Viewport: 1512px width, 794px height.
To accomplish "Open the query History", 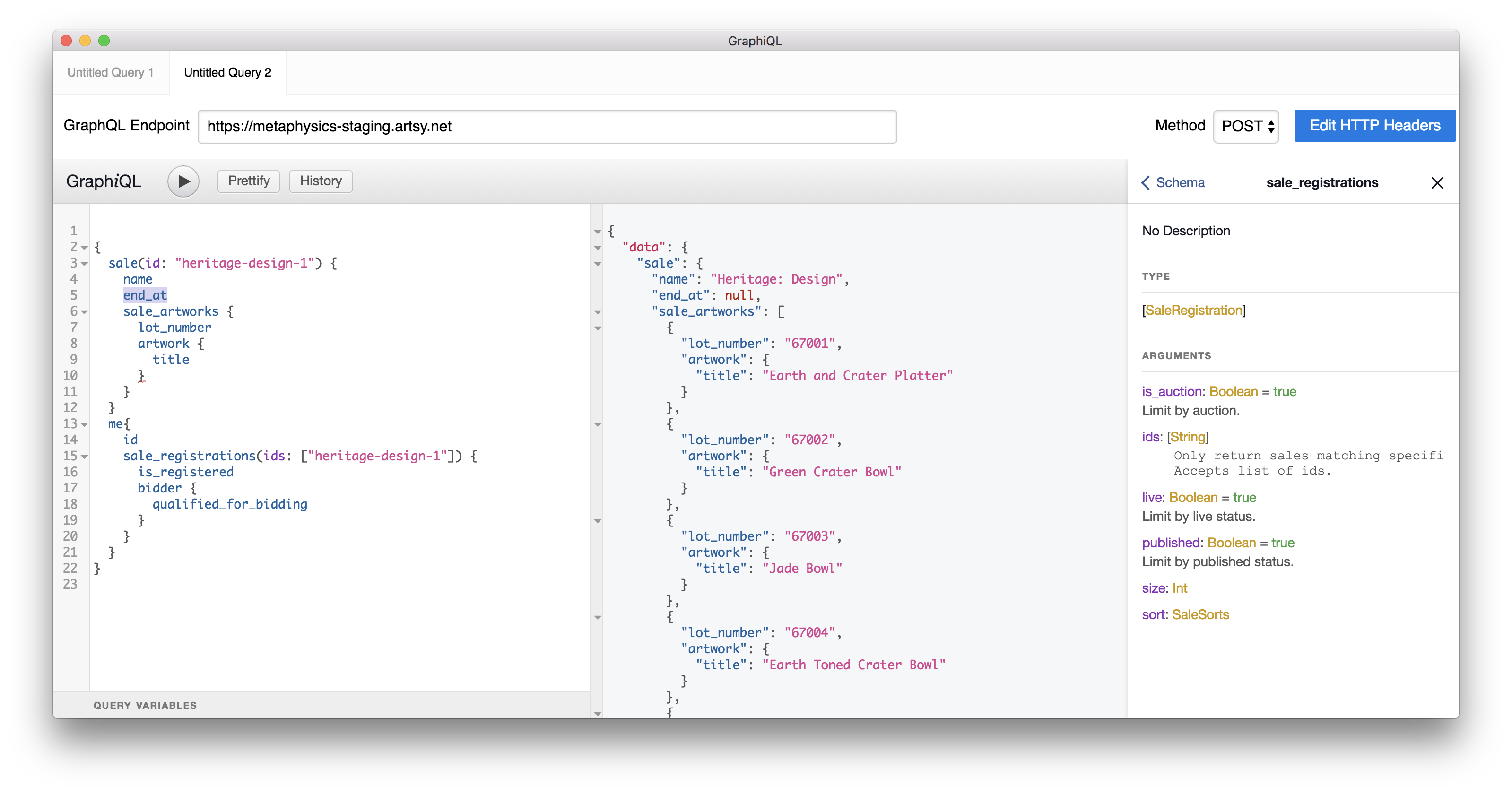I will [x=321, y=181].
